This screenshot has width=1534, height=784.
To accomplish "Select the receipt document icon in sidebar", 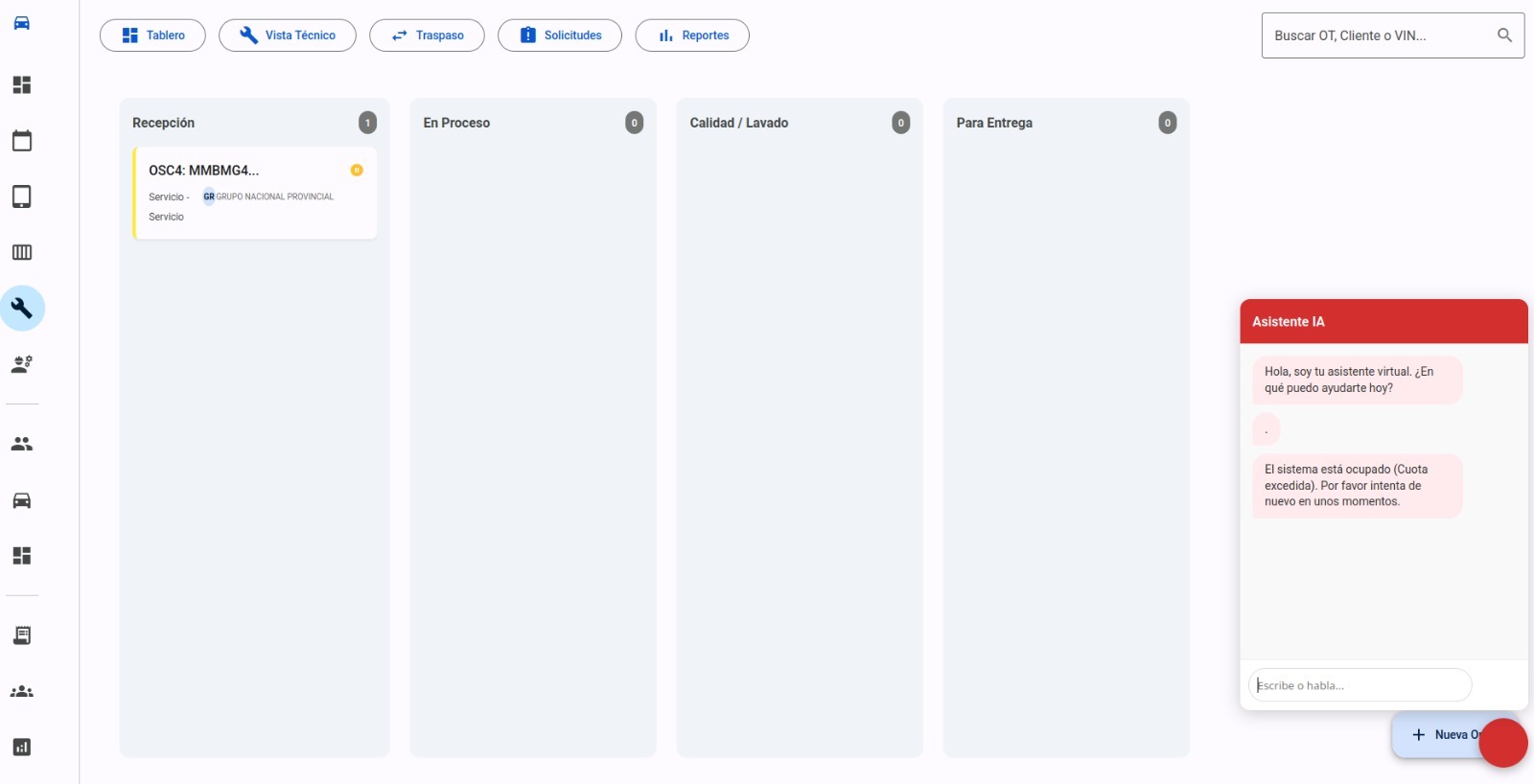I will click(21, 635).
